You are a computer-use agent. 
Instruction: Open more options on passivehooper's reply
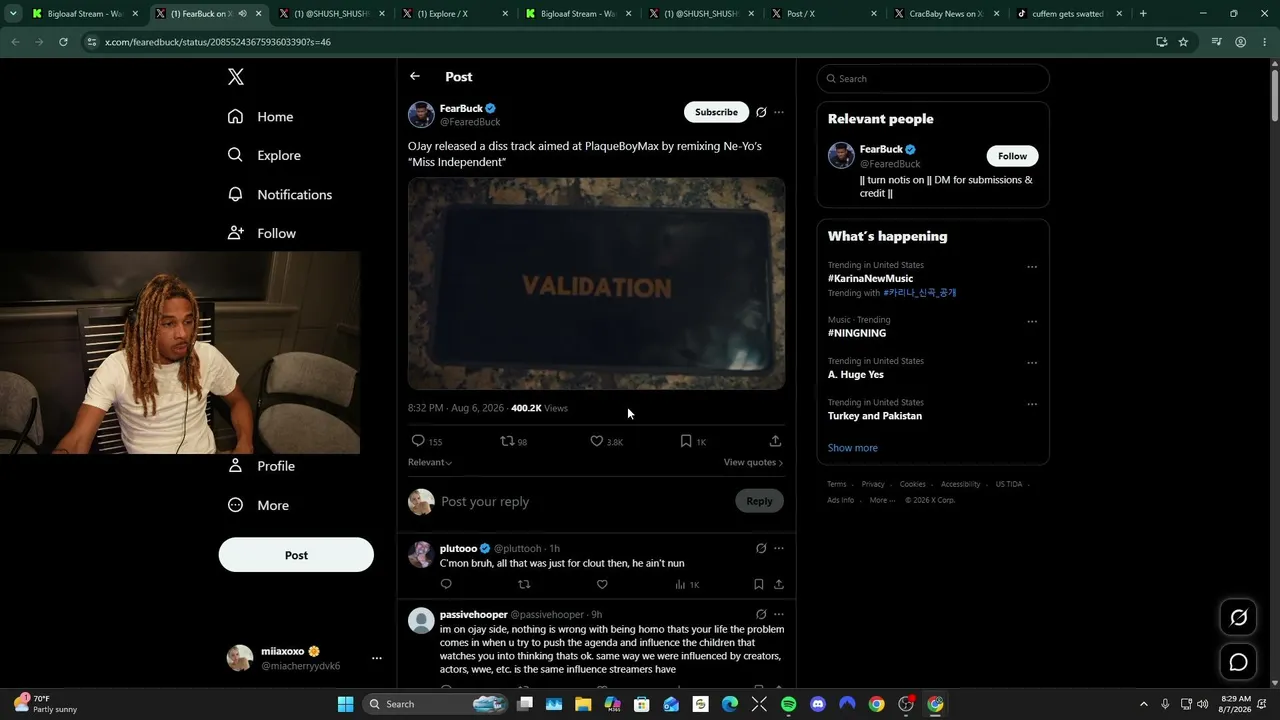click(x=779, y=614)
